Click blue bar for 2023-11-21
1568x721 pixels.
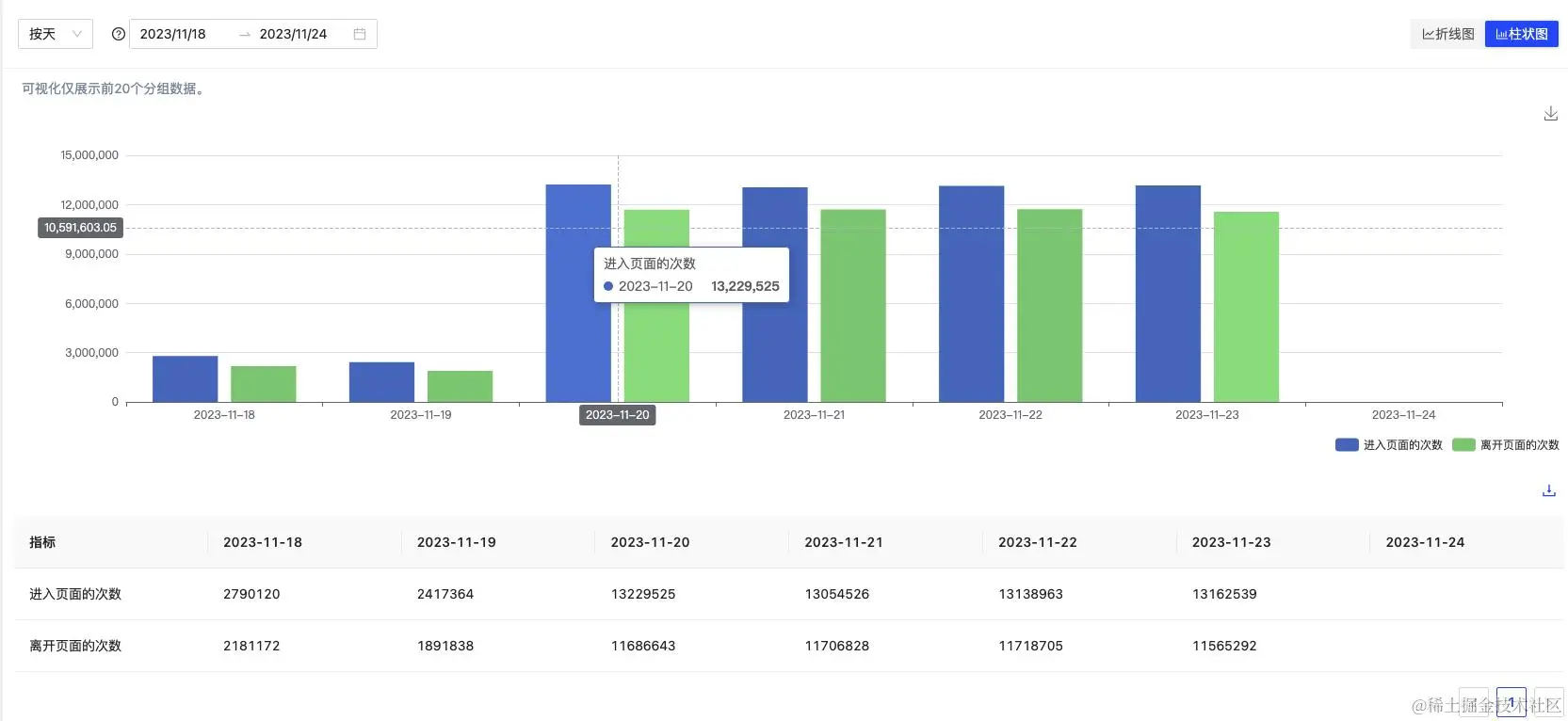775,295
